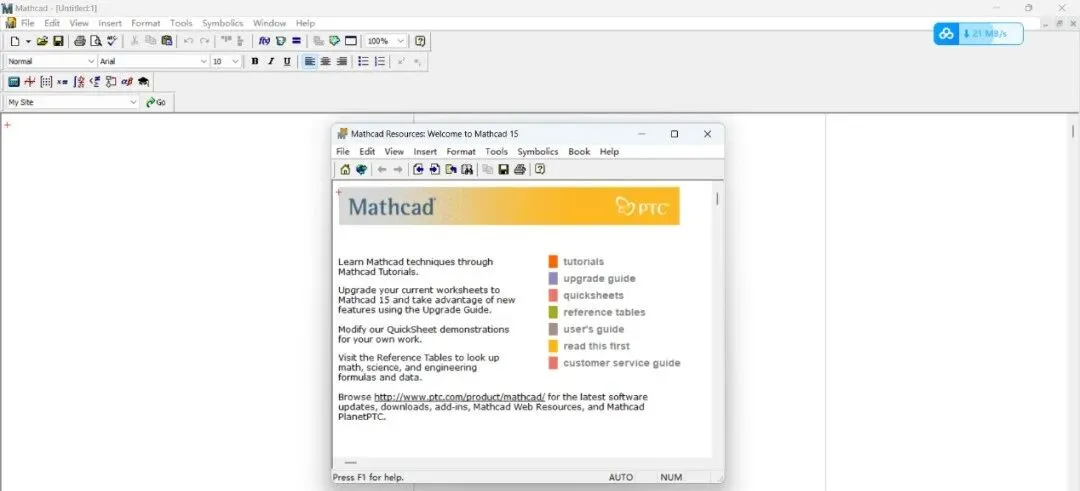
Task: Toggle the bulleted list button
Action: pos(364,61)
